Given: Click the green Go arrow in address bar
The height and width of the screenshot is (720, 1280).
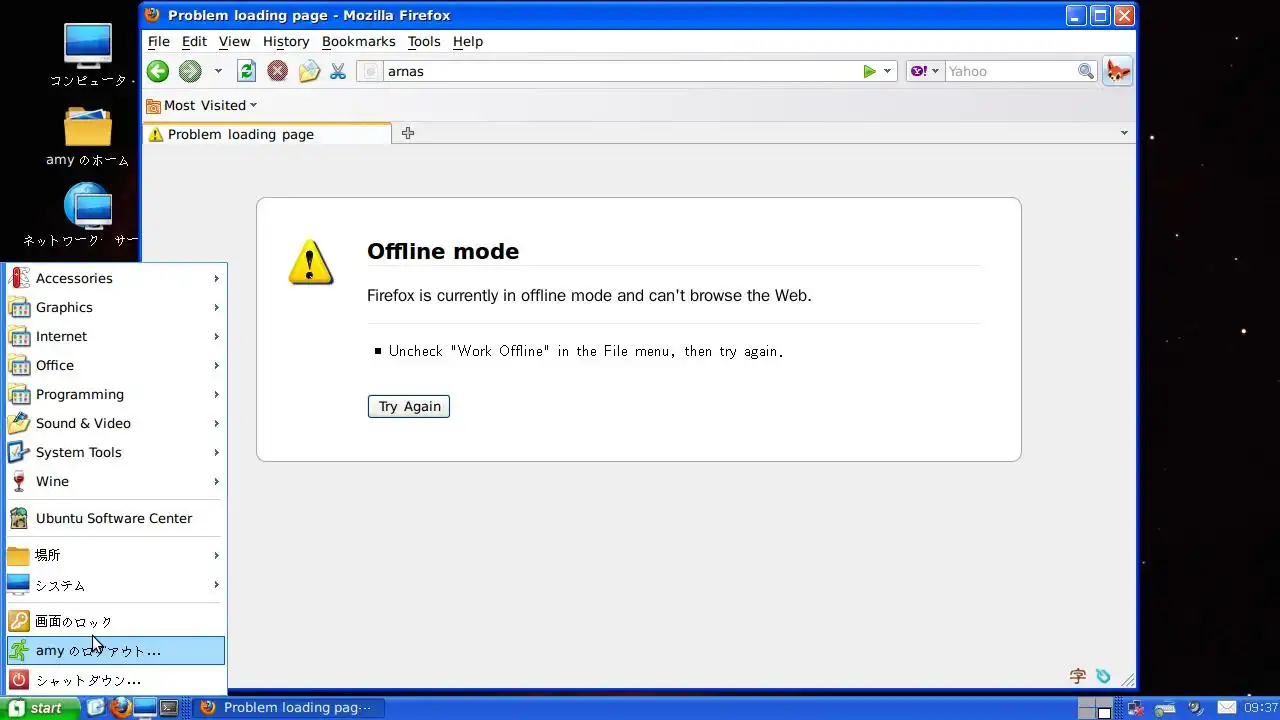Looking at the screenshot, I should [870, 71].
